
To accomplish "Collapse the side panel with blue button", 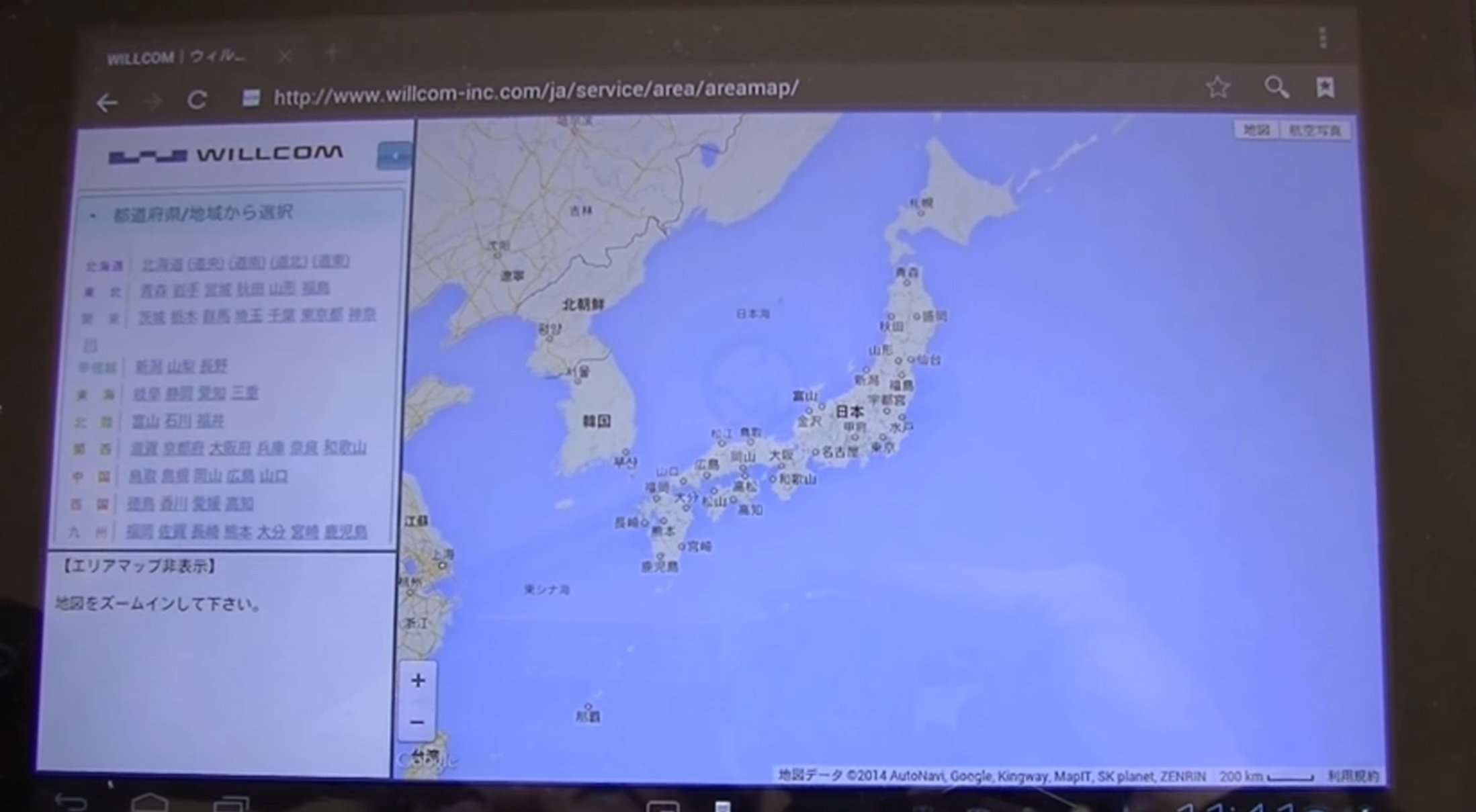I will pyautogui.click(x=394, y=156).
